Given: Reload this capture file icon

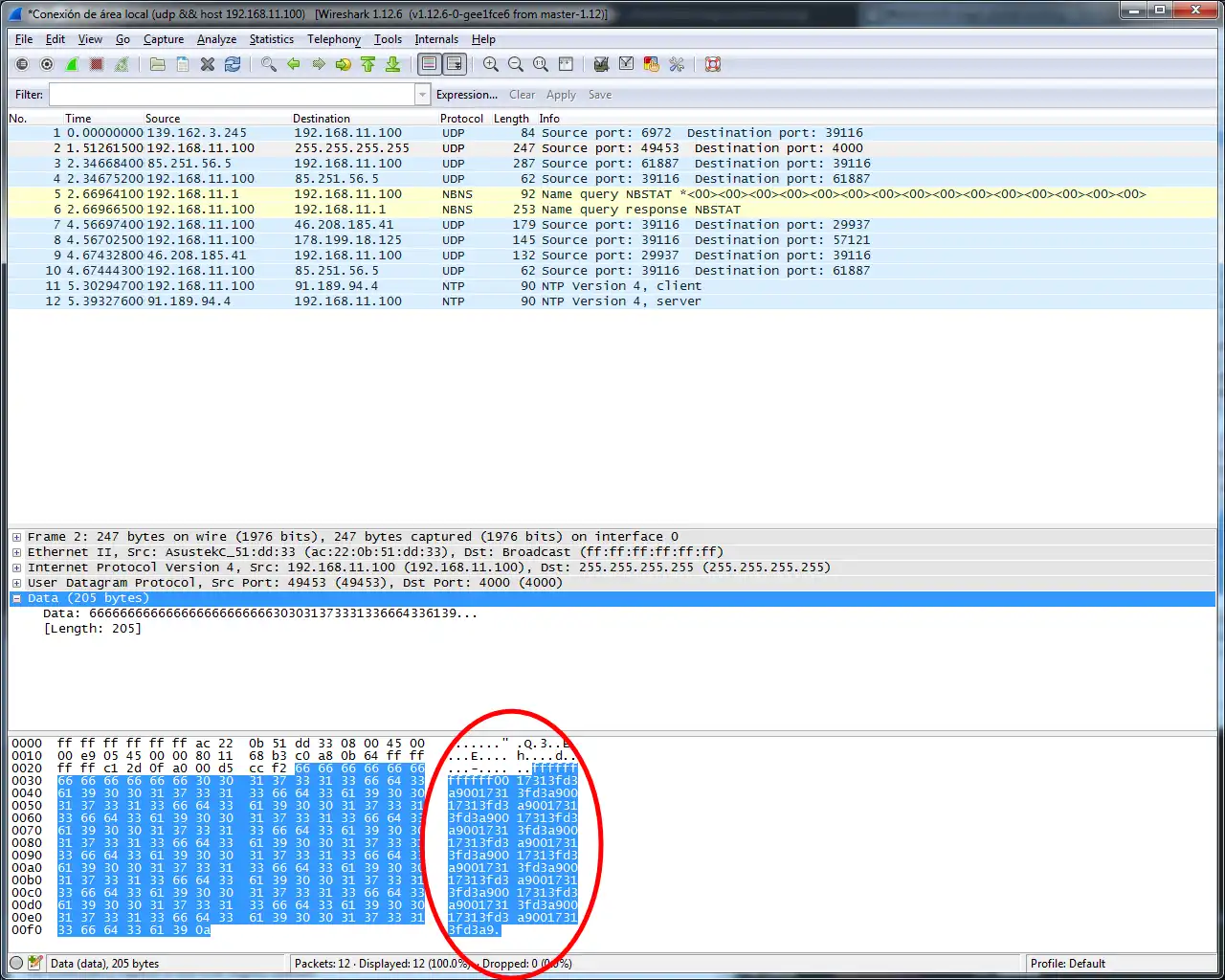Looking at the screenshot, I should coord(233,64).
